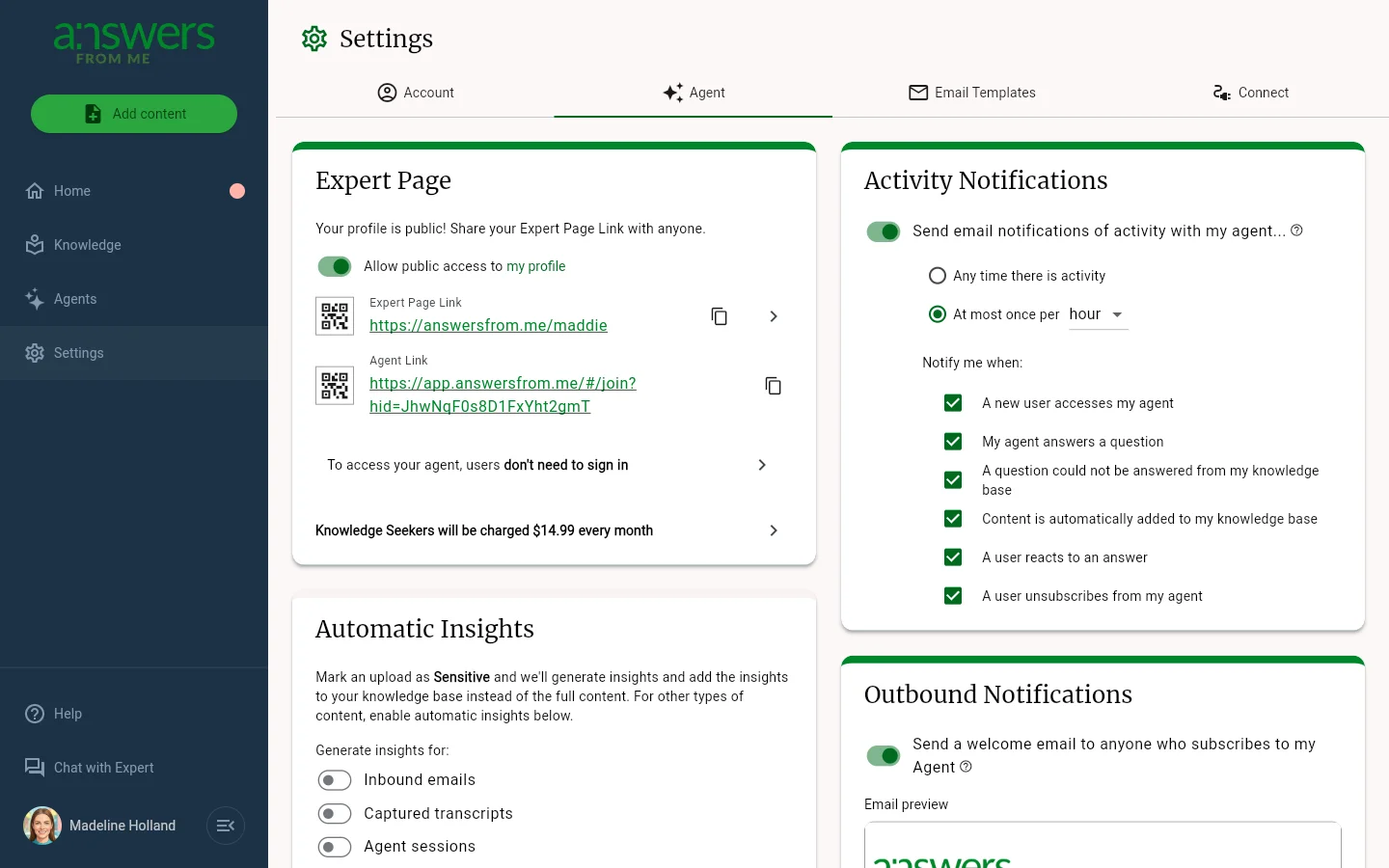
Task: Copy the Agent Link to clipboard
Action: point(774,386)
